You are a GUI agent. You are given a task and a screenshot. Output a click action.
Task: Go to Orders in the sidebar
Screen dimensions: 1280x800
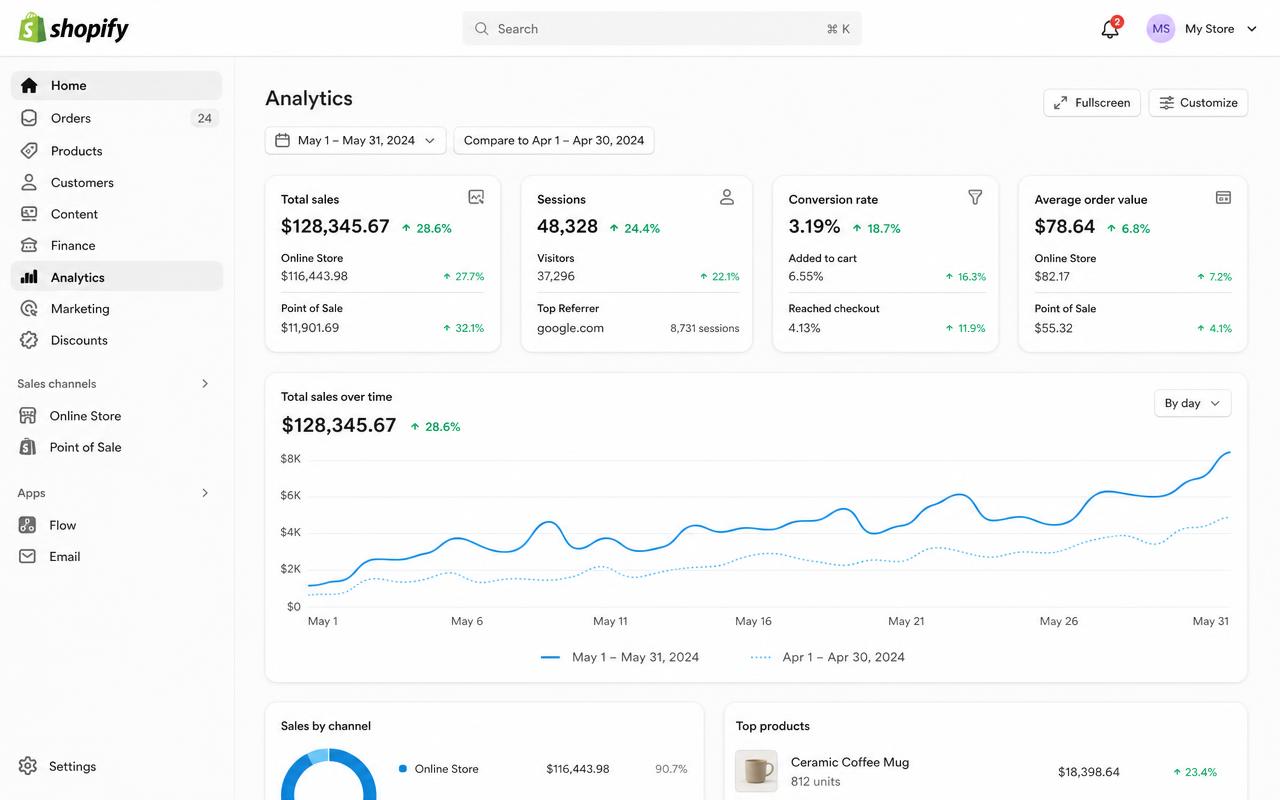117,118
